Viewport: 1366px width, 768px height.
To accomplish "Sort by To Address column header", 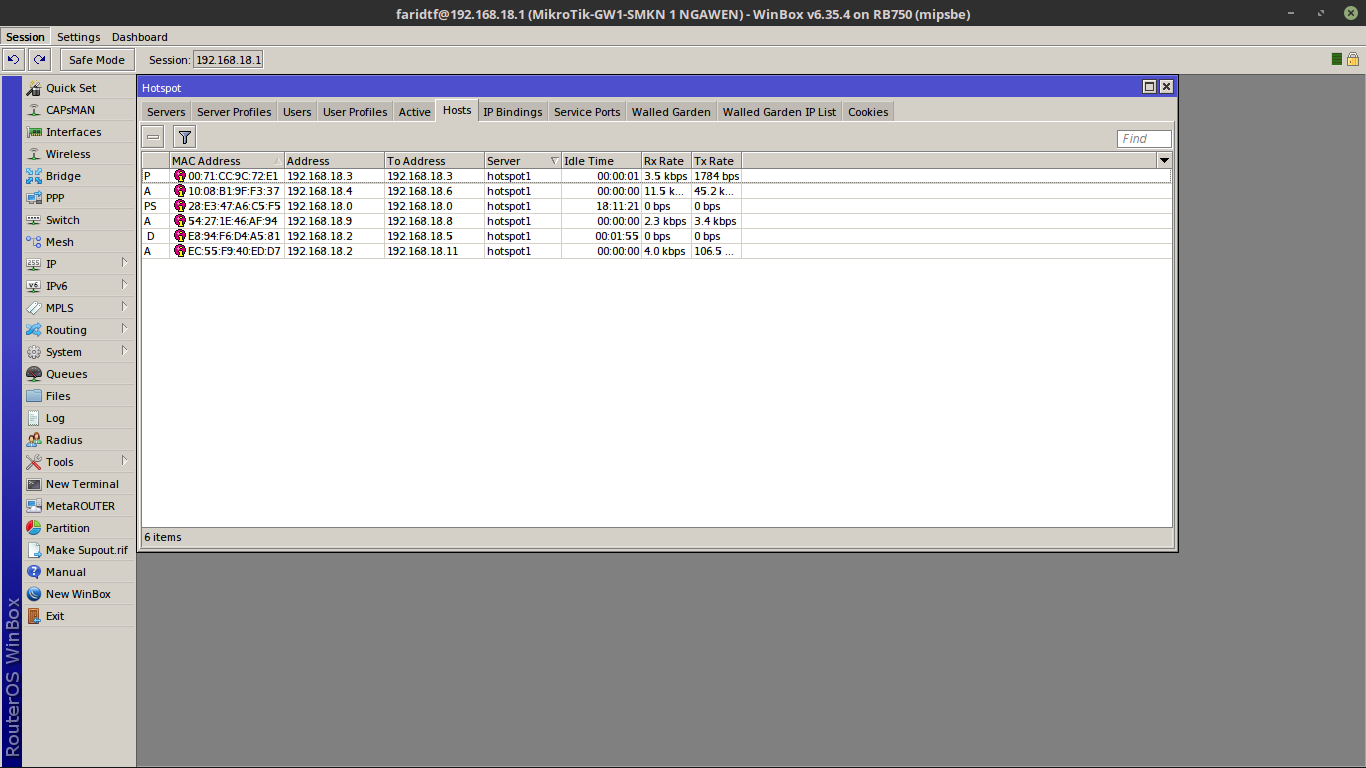I will coord(434,160).
